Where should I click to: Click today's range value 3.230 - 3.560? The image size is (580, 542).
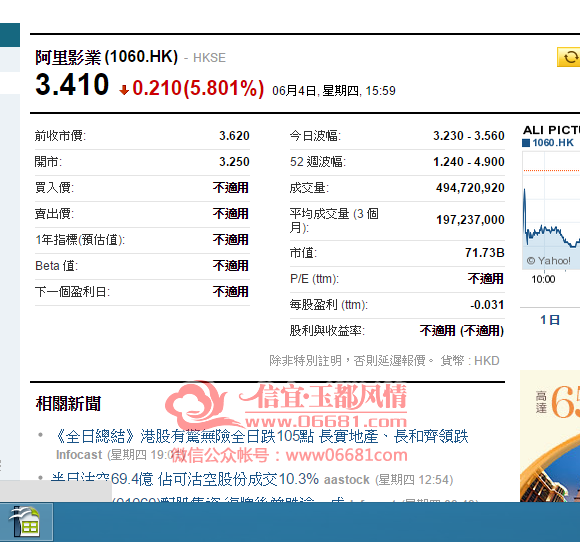tap(469, 136)
